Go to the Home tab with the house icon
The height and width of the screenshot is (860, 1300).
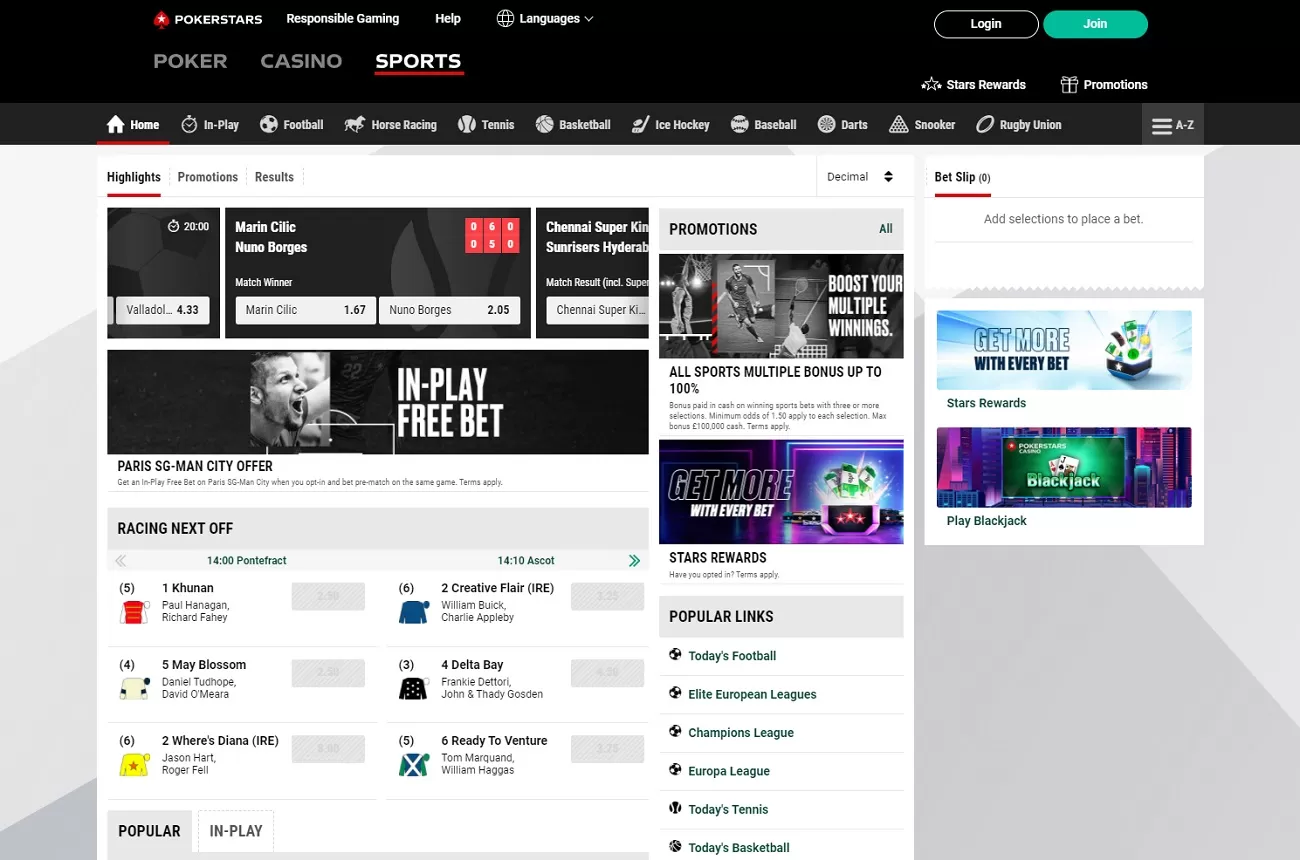133,125
